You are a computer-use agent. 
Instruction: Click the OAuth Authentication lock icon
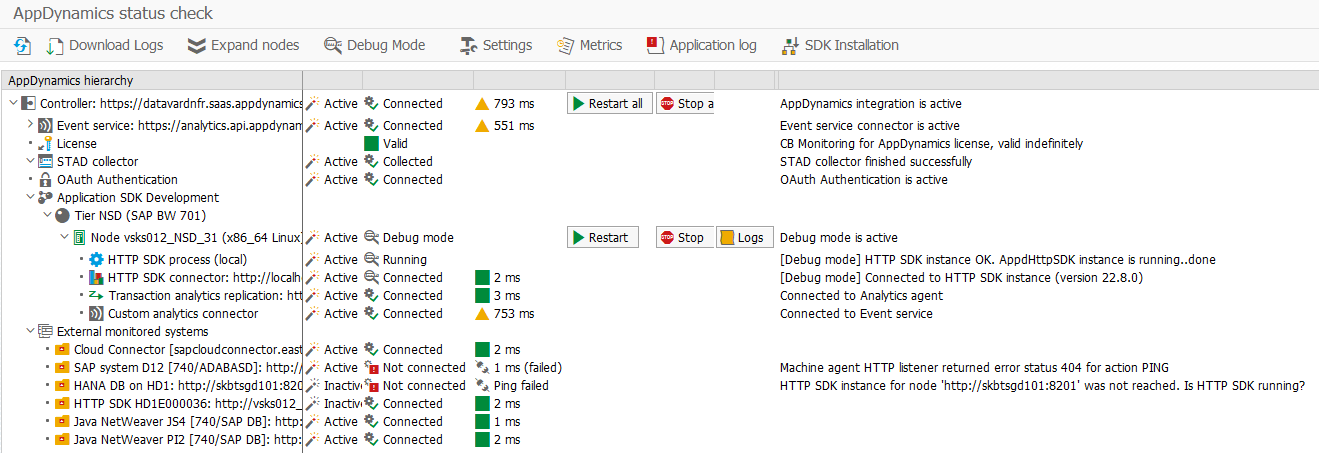point(45,179)
